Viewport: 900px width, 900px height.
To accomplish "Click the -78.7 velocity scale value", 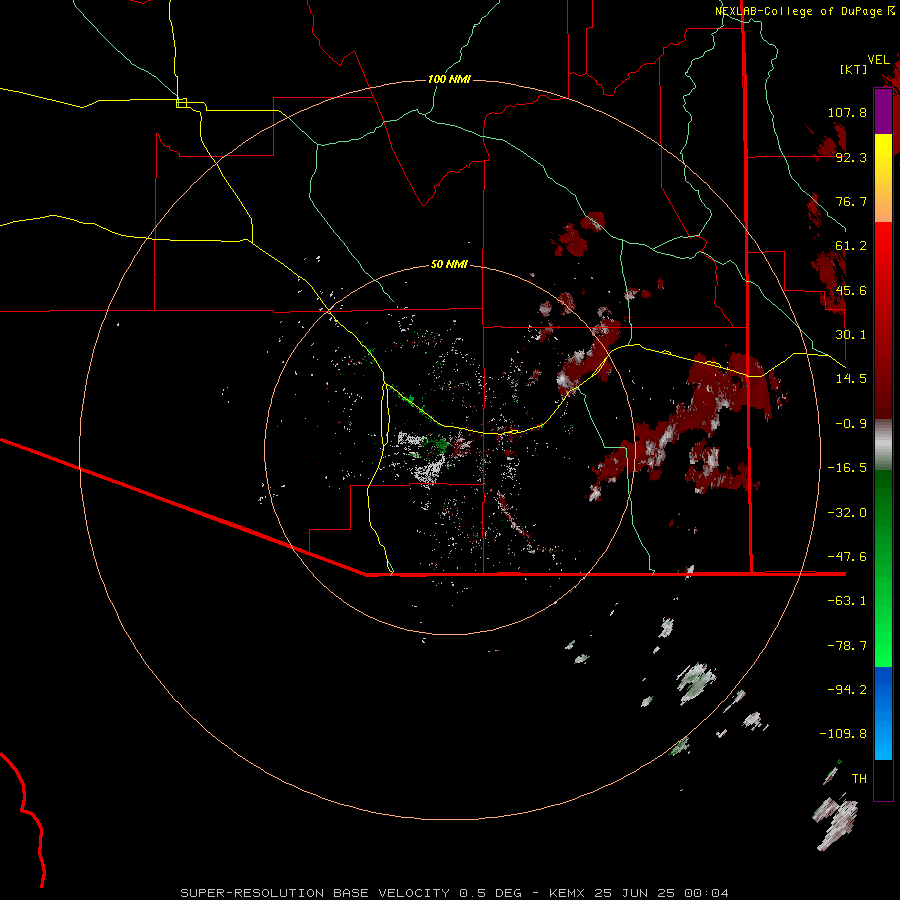I will (x=847, y=646).
